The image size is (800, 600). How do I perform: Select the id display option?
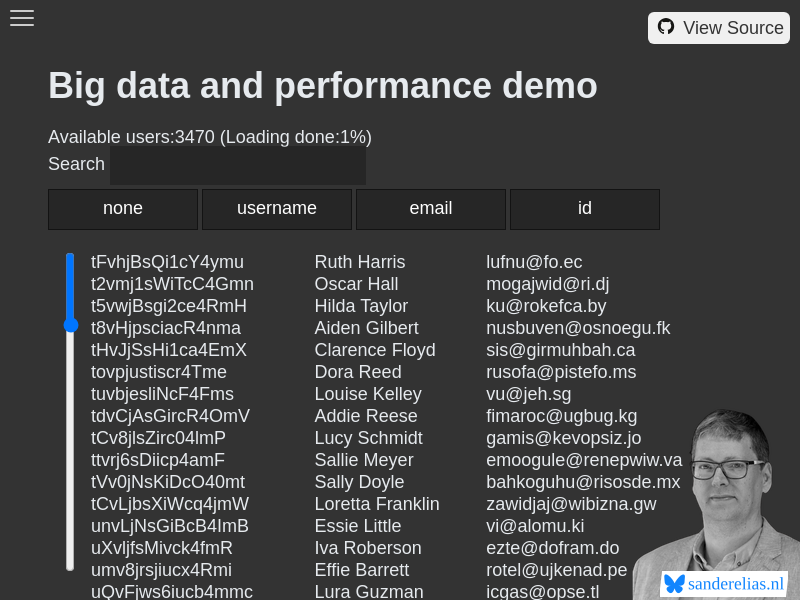[x=584, y=208]
